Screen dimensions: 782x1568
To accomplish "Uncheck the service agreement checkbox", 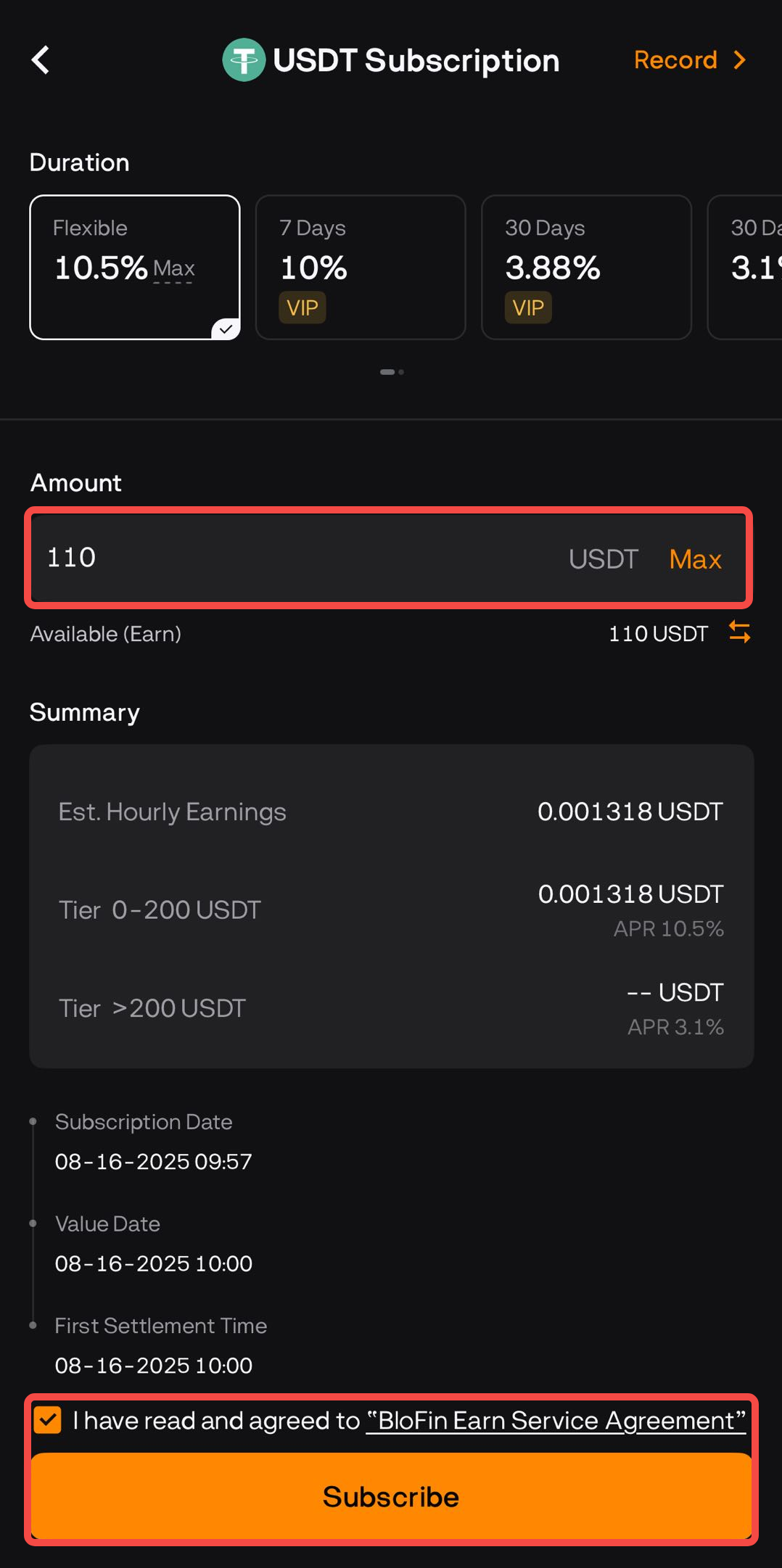I will point(48,1420).
